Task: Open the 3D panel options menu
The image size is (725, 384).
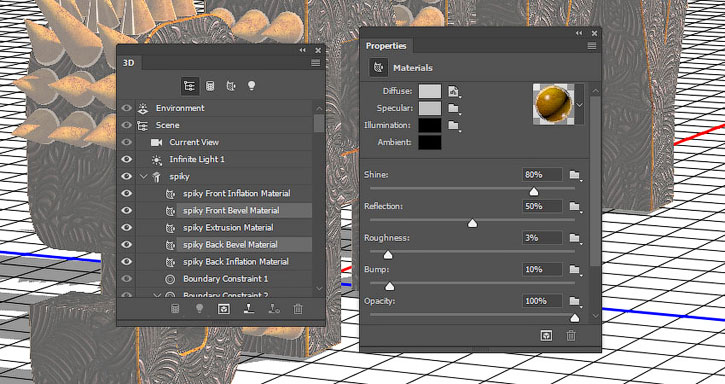Action: click(315, 63)
